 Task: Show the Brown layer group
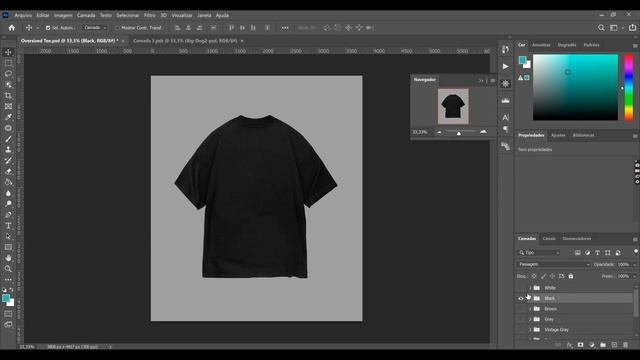coord(521,309)
